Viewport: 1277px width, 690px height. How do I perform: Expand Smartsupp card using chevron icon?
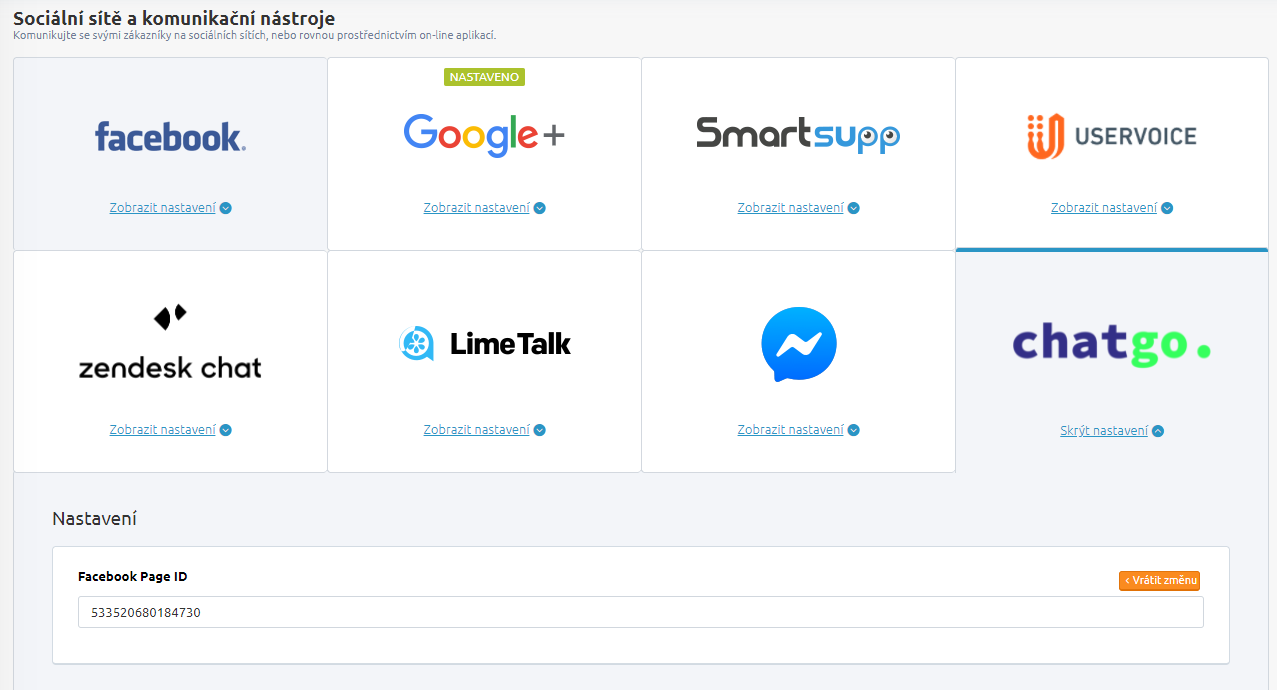pyautogui.click(x=854, y=209)
